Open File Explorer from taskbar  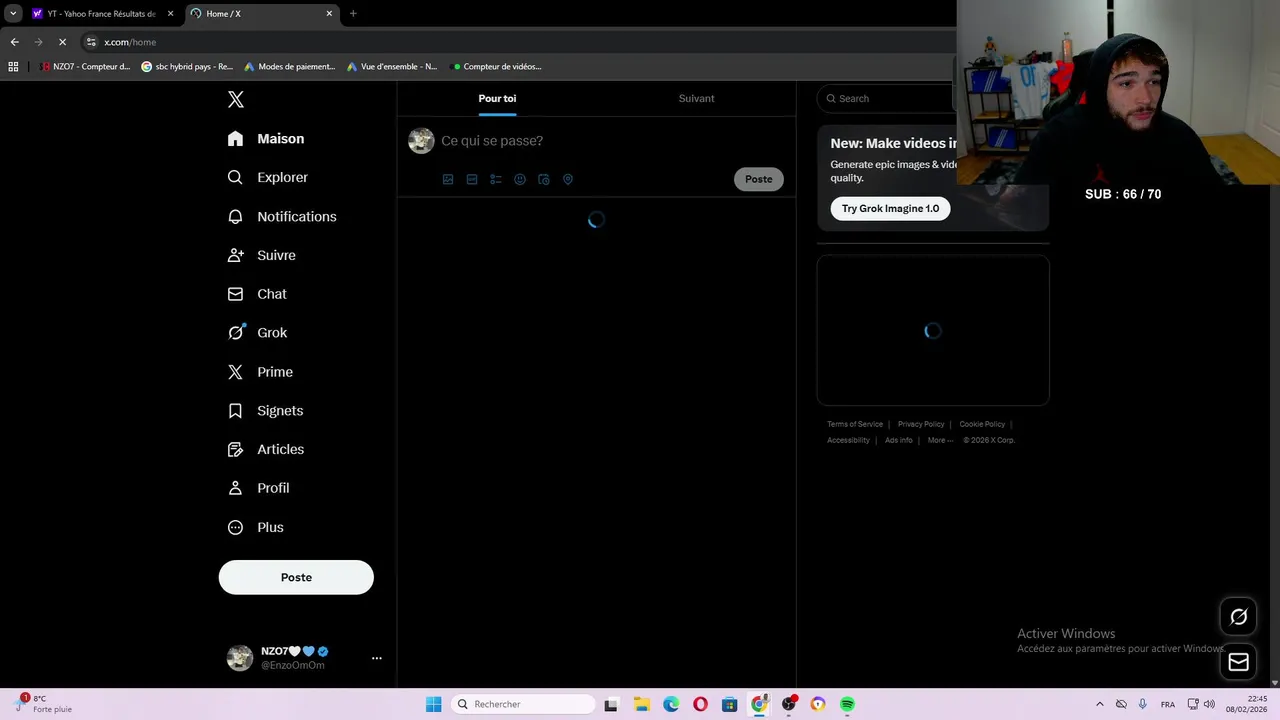642,704
